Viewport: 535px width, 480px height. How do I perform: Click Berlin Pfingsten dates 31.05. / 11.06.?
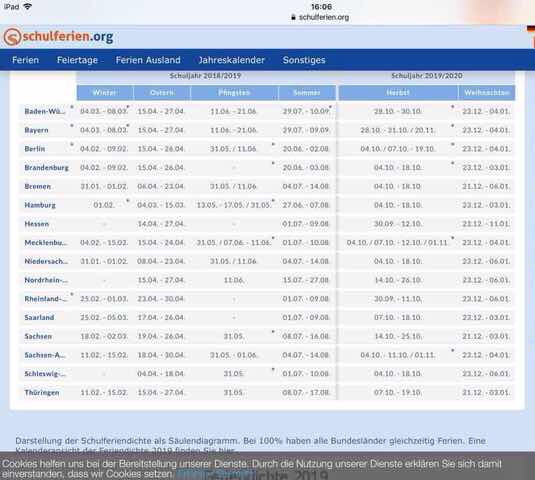[233, 149]
